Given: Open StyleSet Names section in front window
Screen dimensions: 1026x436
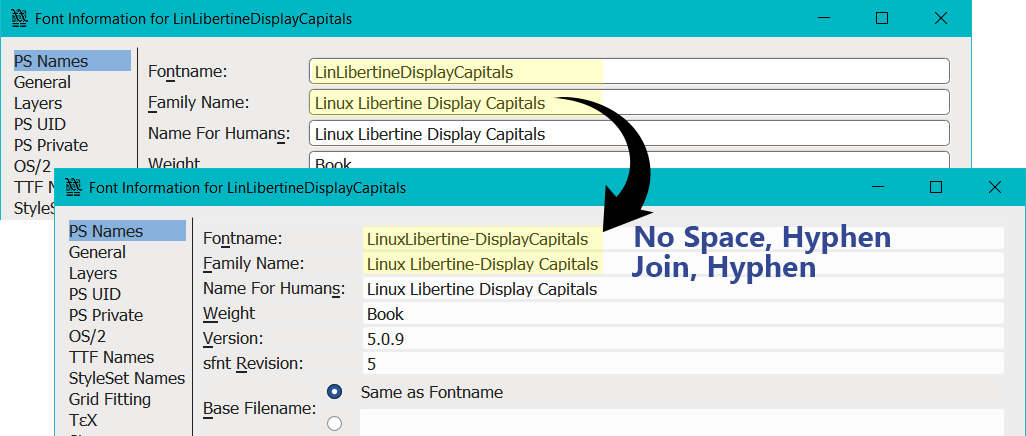Looking at the screenshot, I should click(127, 378).
